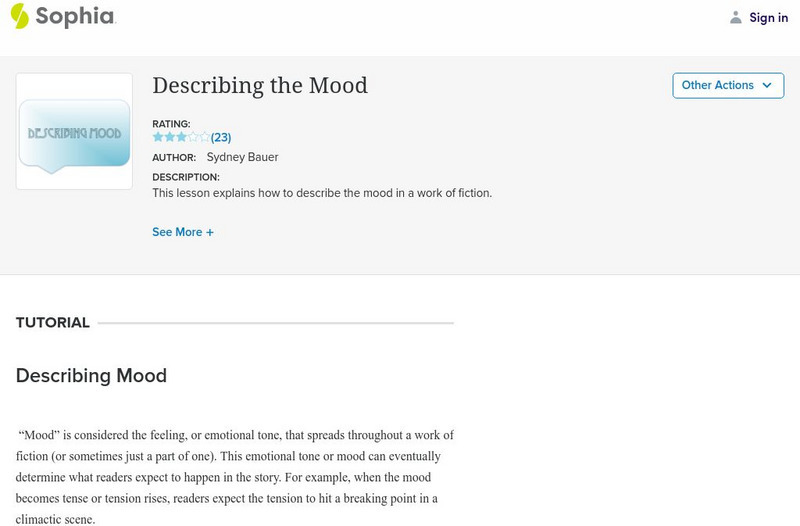The image size is (800, 526).
Task: Click the lesson description sentence
Action: (322, 193)
